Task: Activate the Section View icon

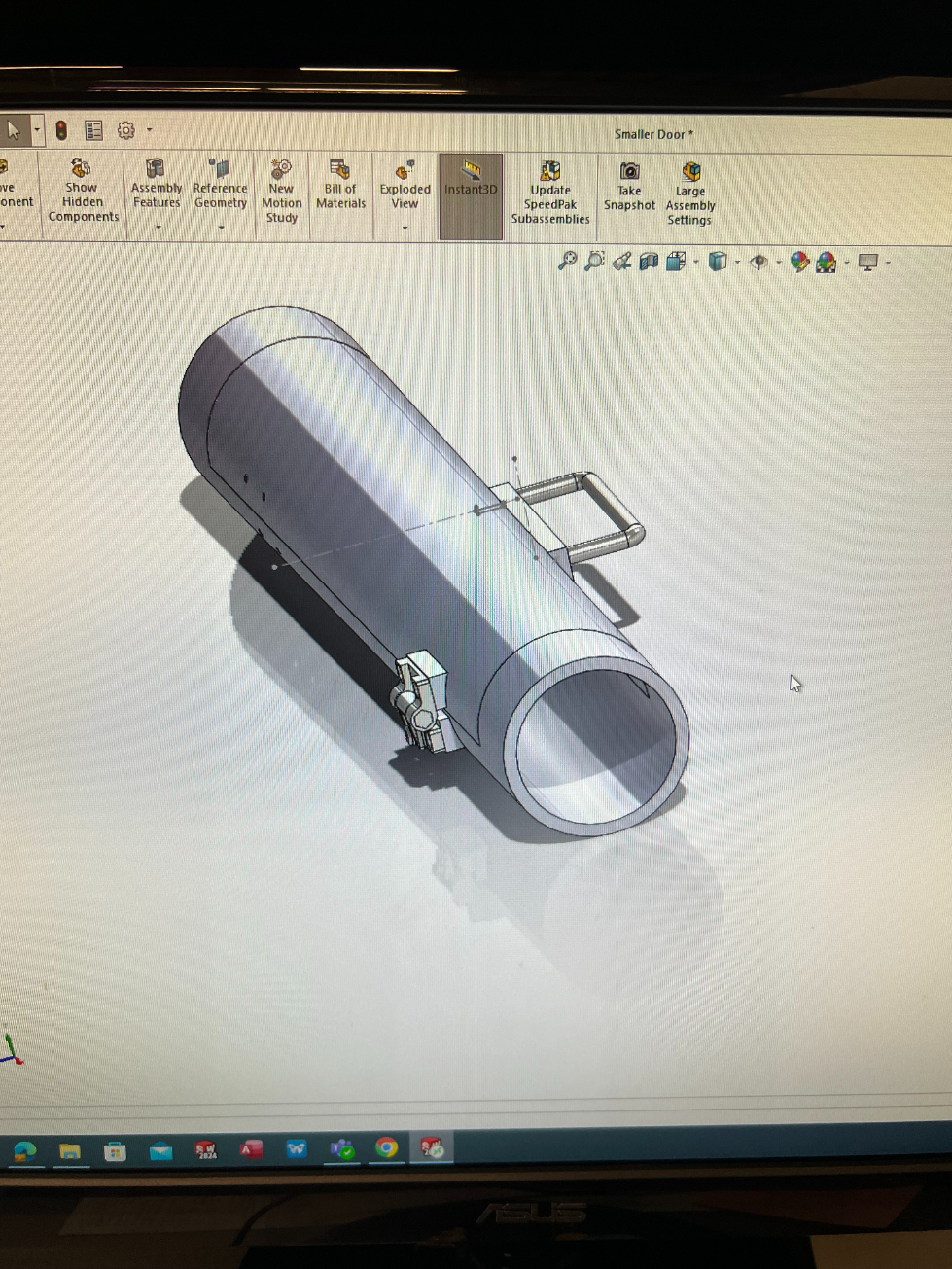Action: (649, 261)
